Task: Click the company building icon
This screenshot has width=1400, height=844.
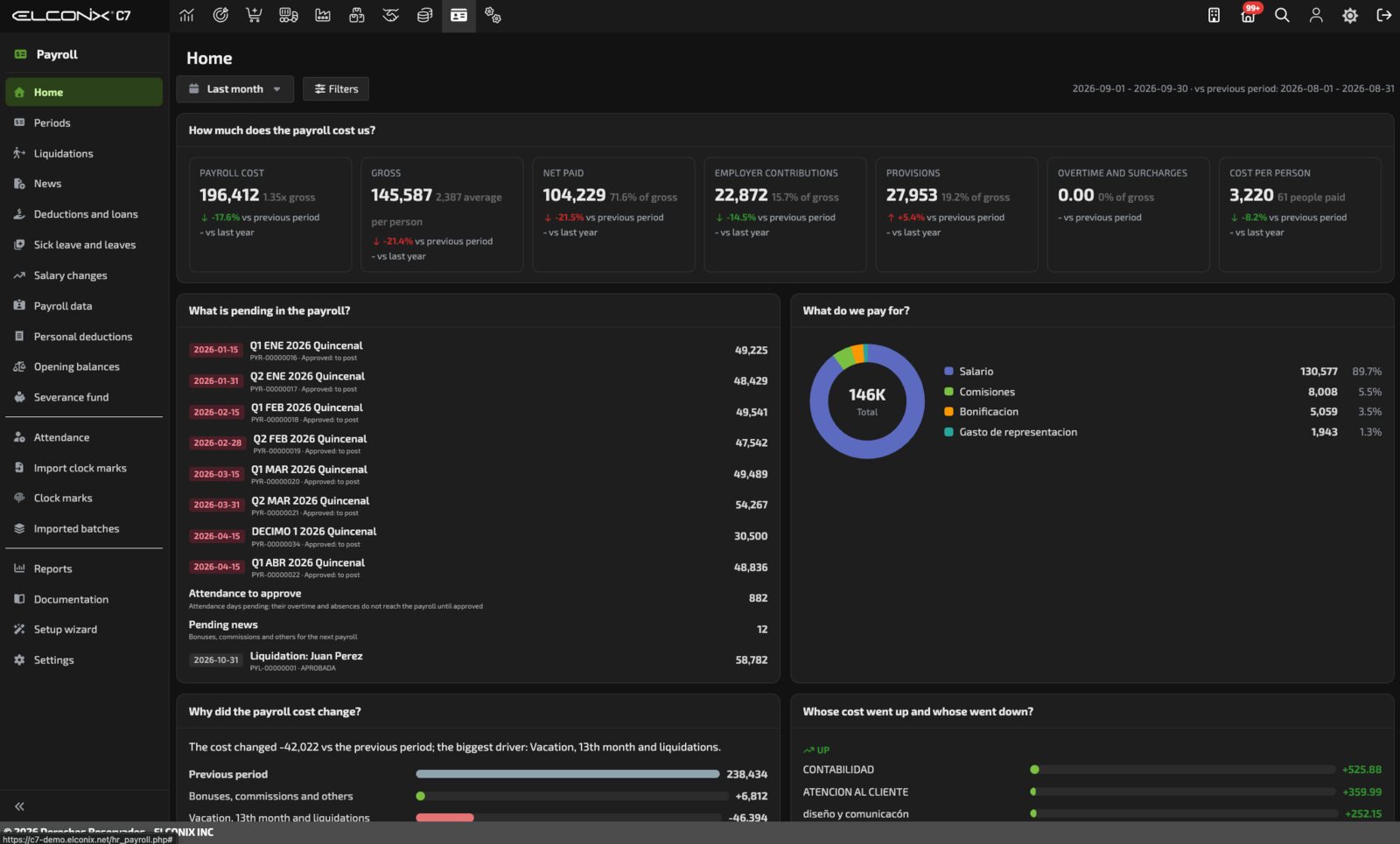Action: (x=1214, y=16)
